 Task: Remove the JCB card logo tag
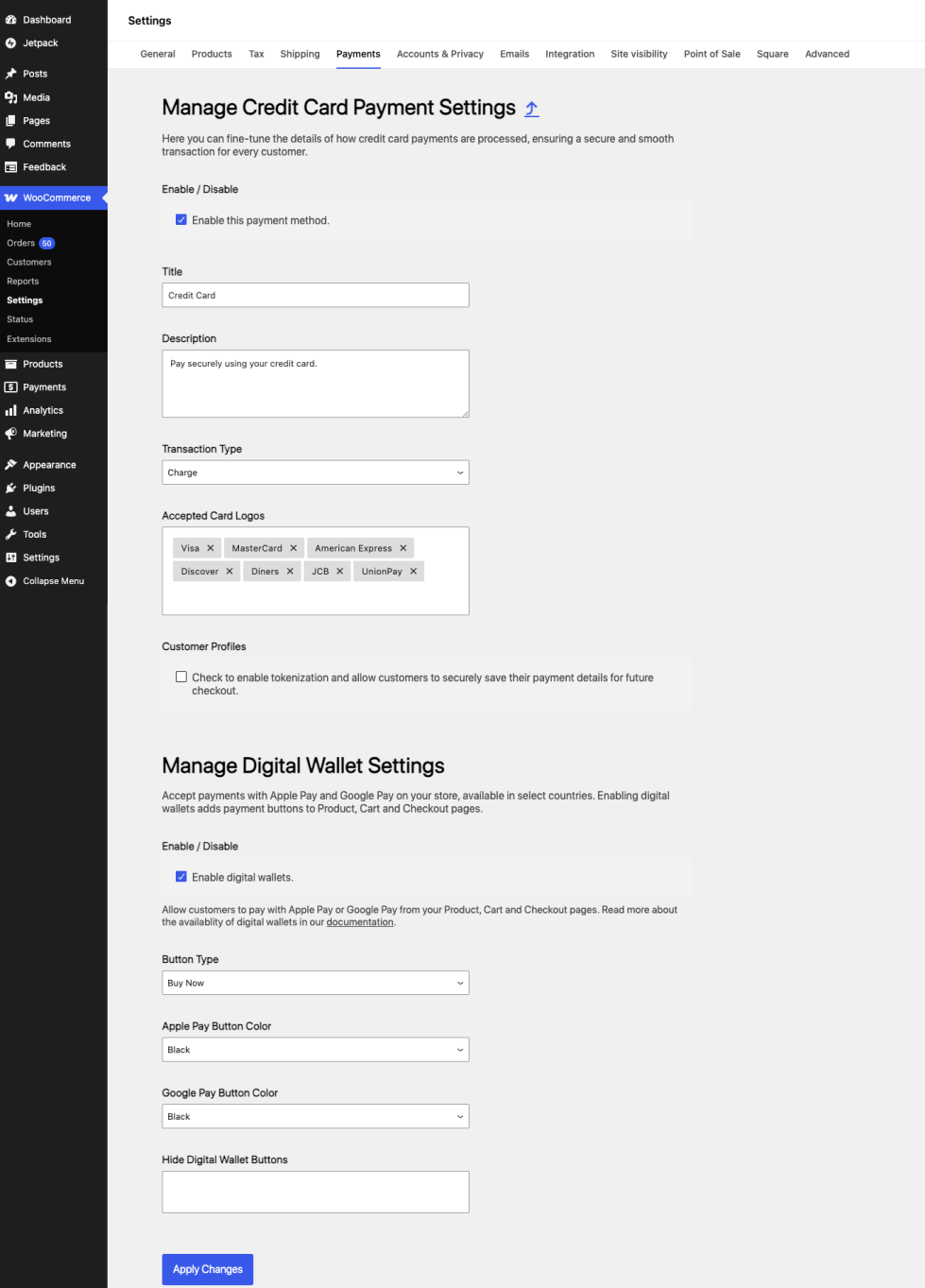click(340, 572)
